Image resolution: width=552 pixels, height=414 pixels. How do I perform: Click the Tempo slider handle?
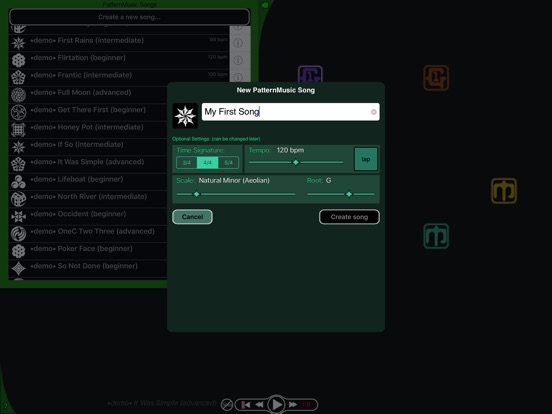coord(296,162)
